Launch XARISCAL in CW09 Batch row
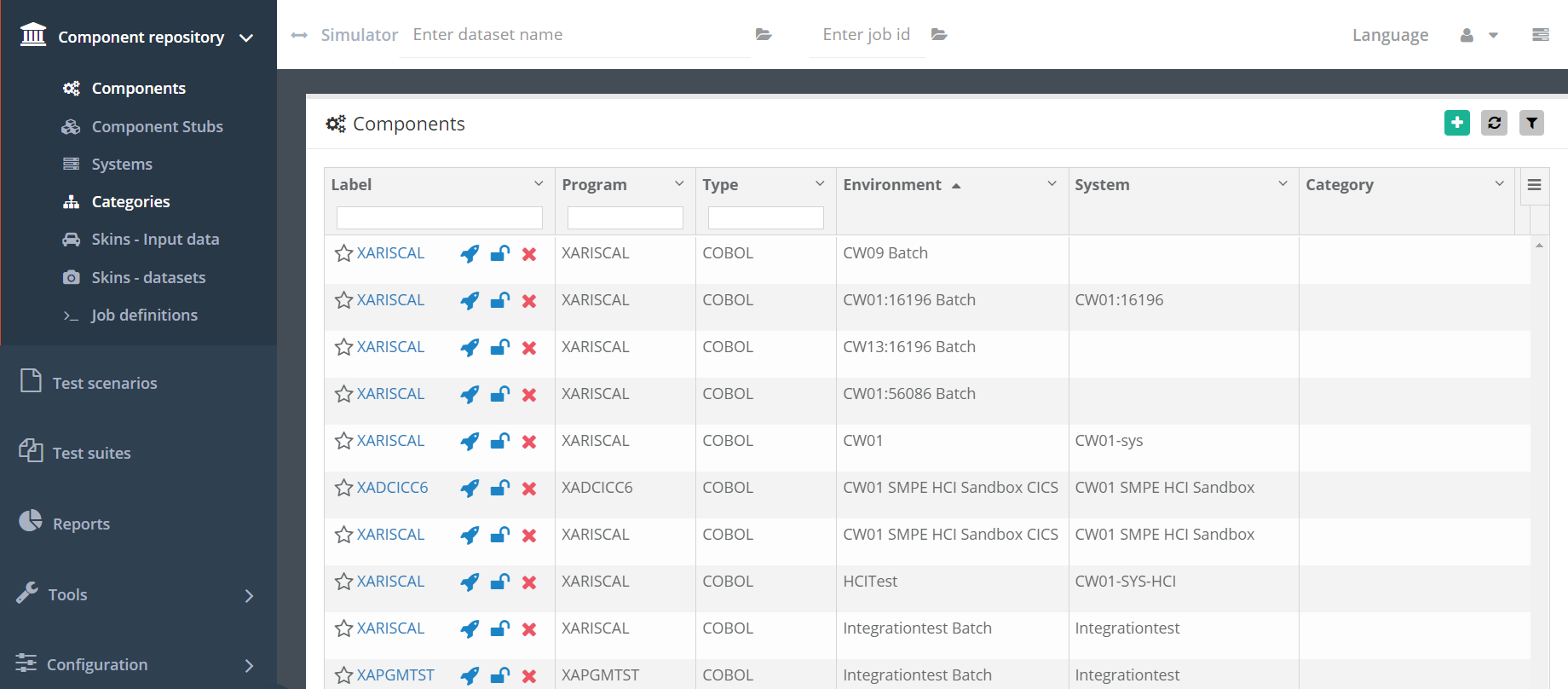Image resolution: width=1568 pixels, height=689 pixels. click(x=470, y=253)
